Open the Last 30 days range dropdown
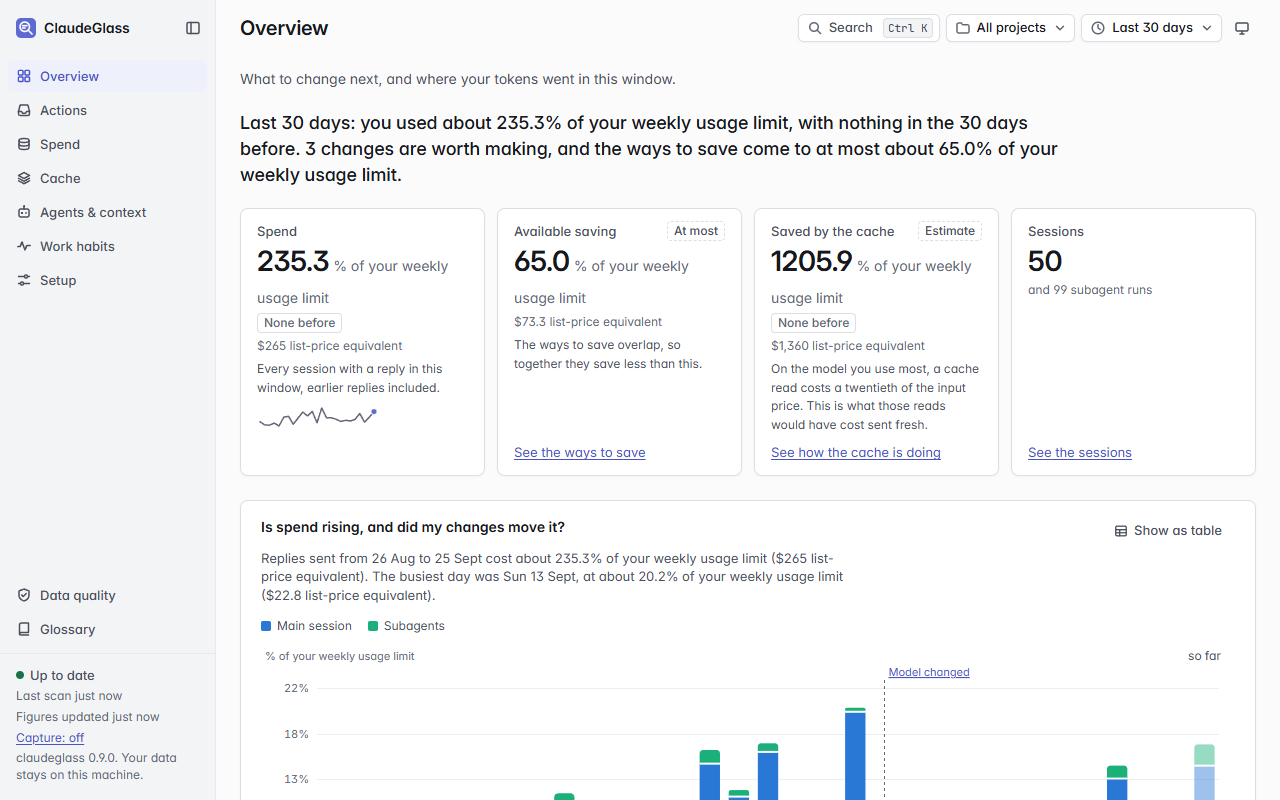The width and height of the screenshot is (1280, 800). (x=1151, y=28)
